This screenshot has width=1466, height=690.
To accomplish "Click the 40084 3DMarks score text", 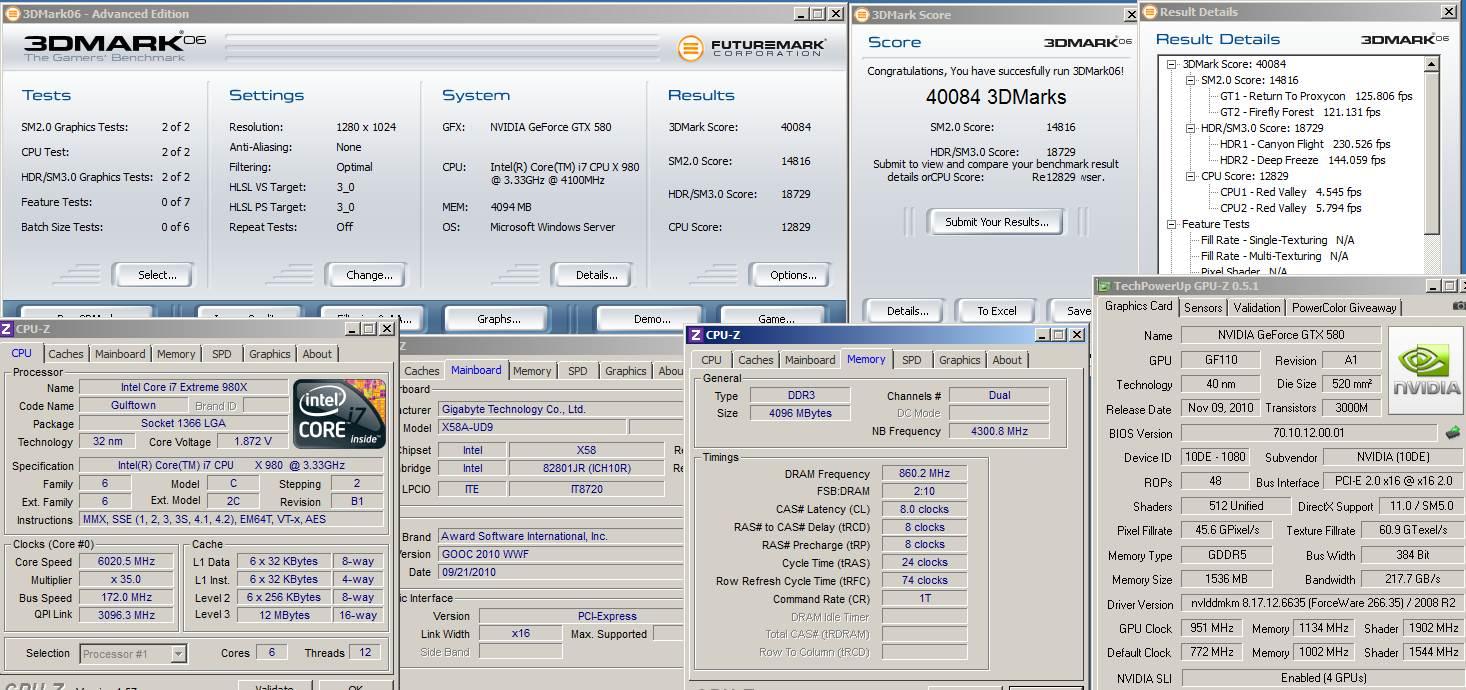I will (996, 97).
